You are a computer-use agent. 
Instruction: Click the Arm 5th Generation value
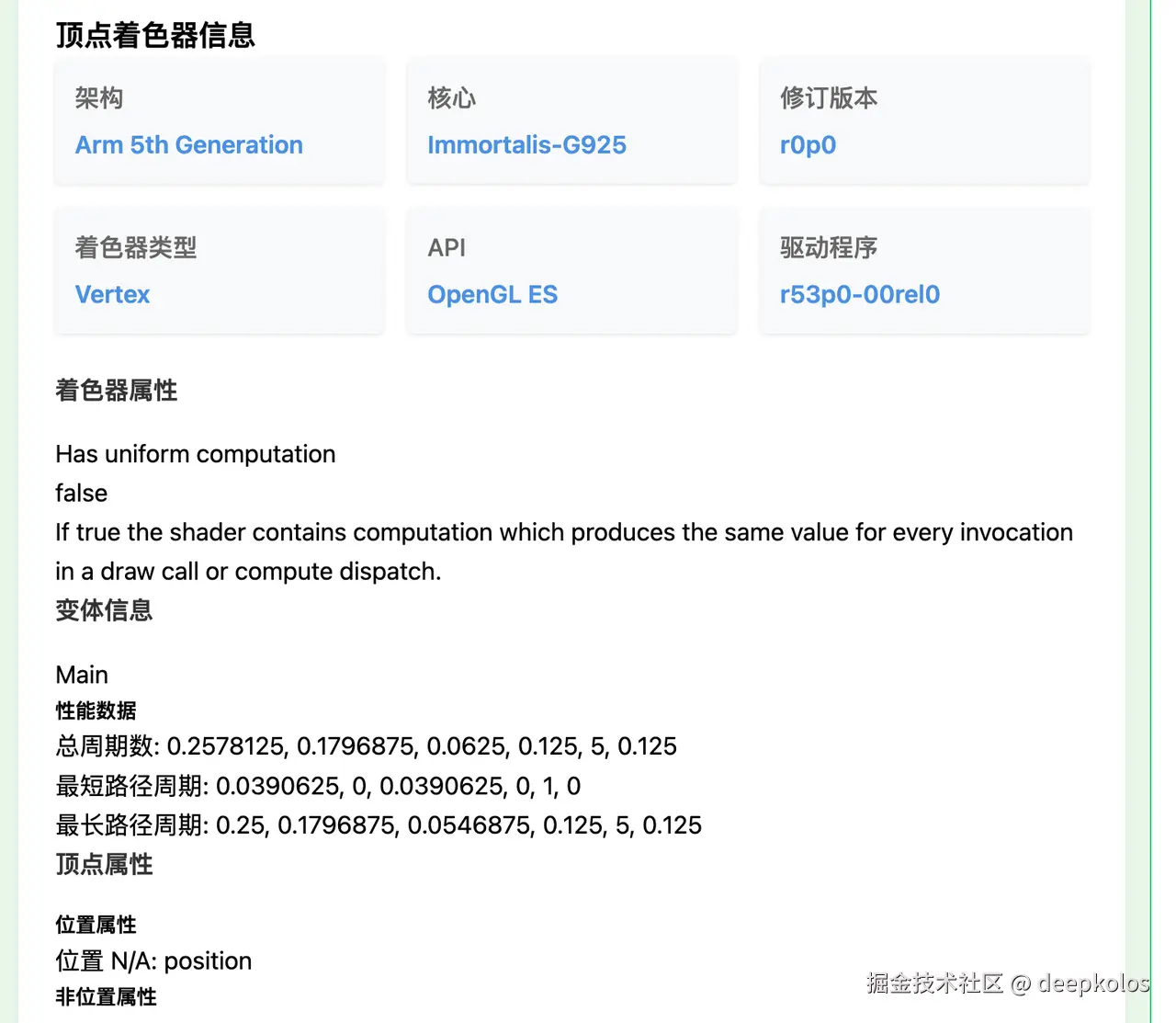[188, 145]
